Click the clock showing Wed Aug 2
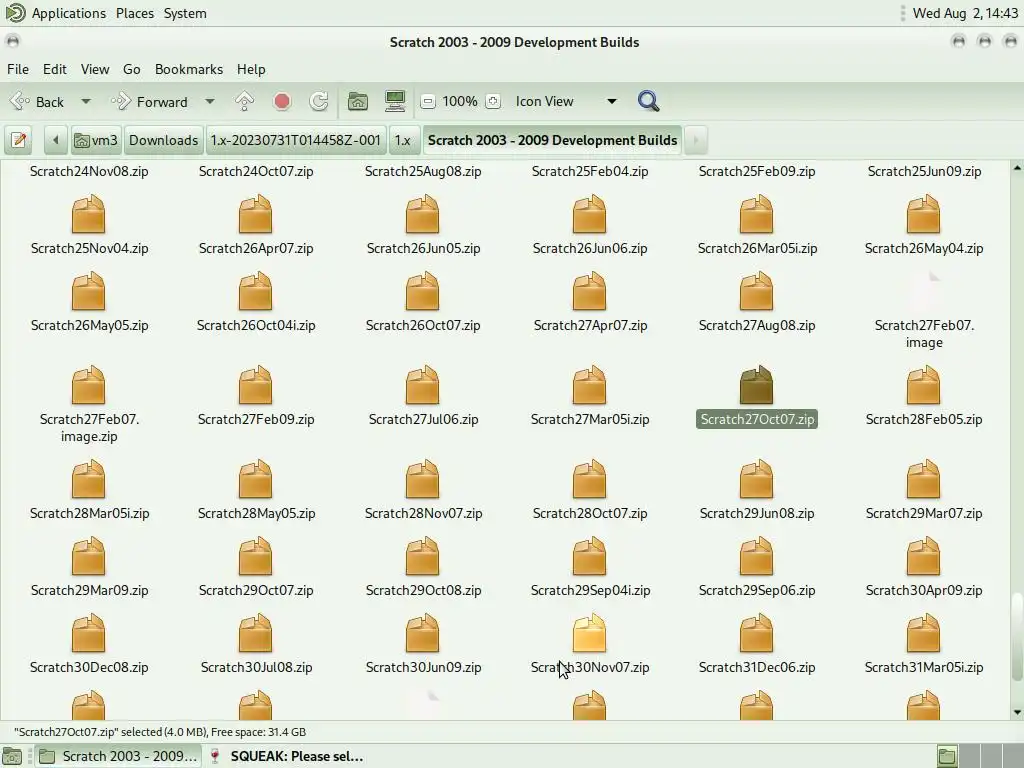 (965, 13)
